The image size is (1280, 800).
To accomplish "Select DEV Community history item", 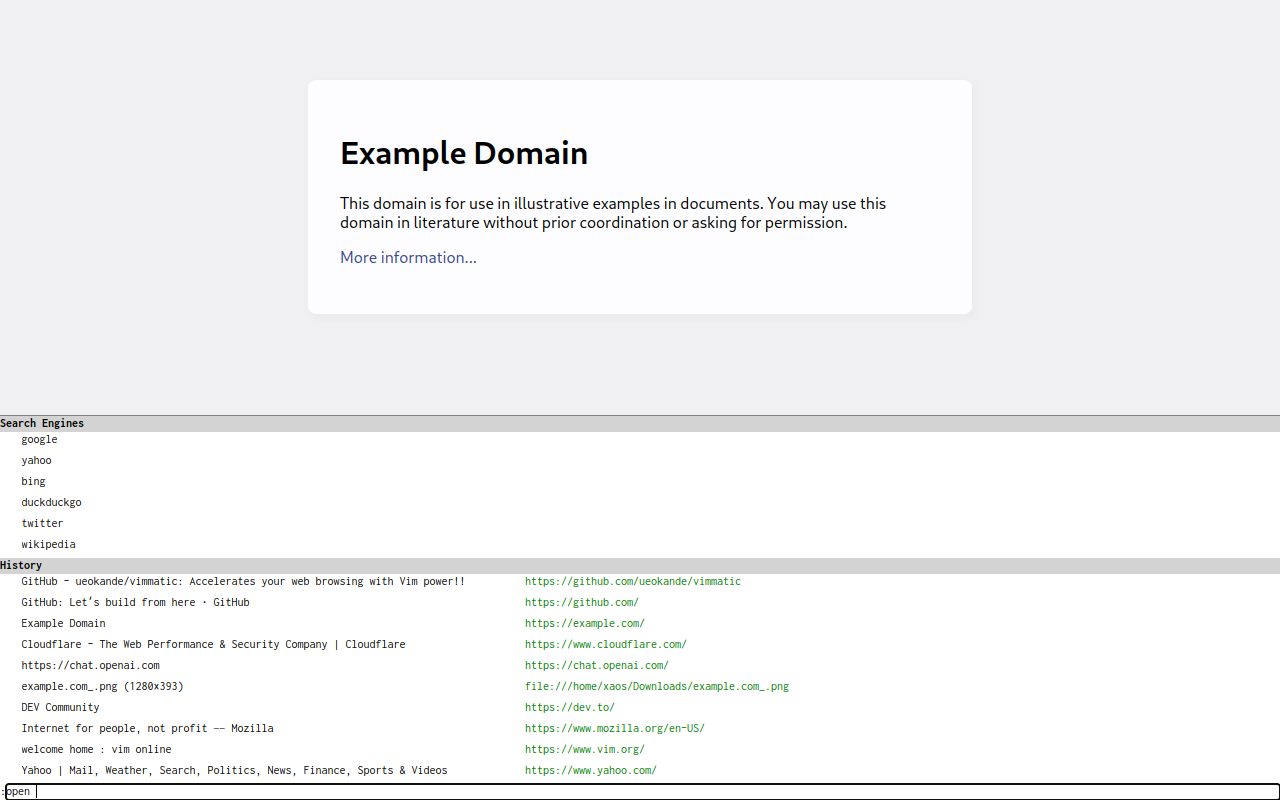I will point(61,708).
